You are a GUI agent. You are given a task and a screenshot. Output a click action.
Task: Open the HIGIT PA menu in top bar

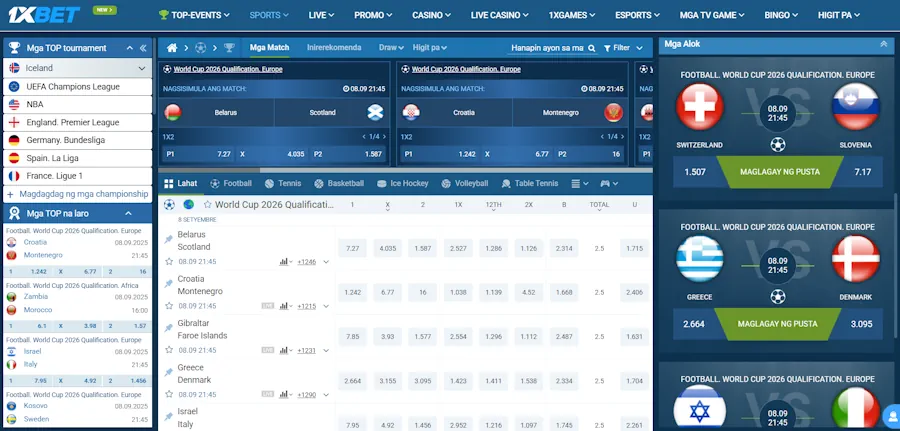(839, 15)
